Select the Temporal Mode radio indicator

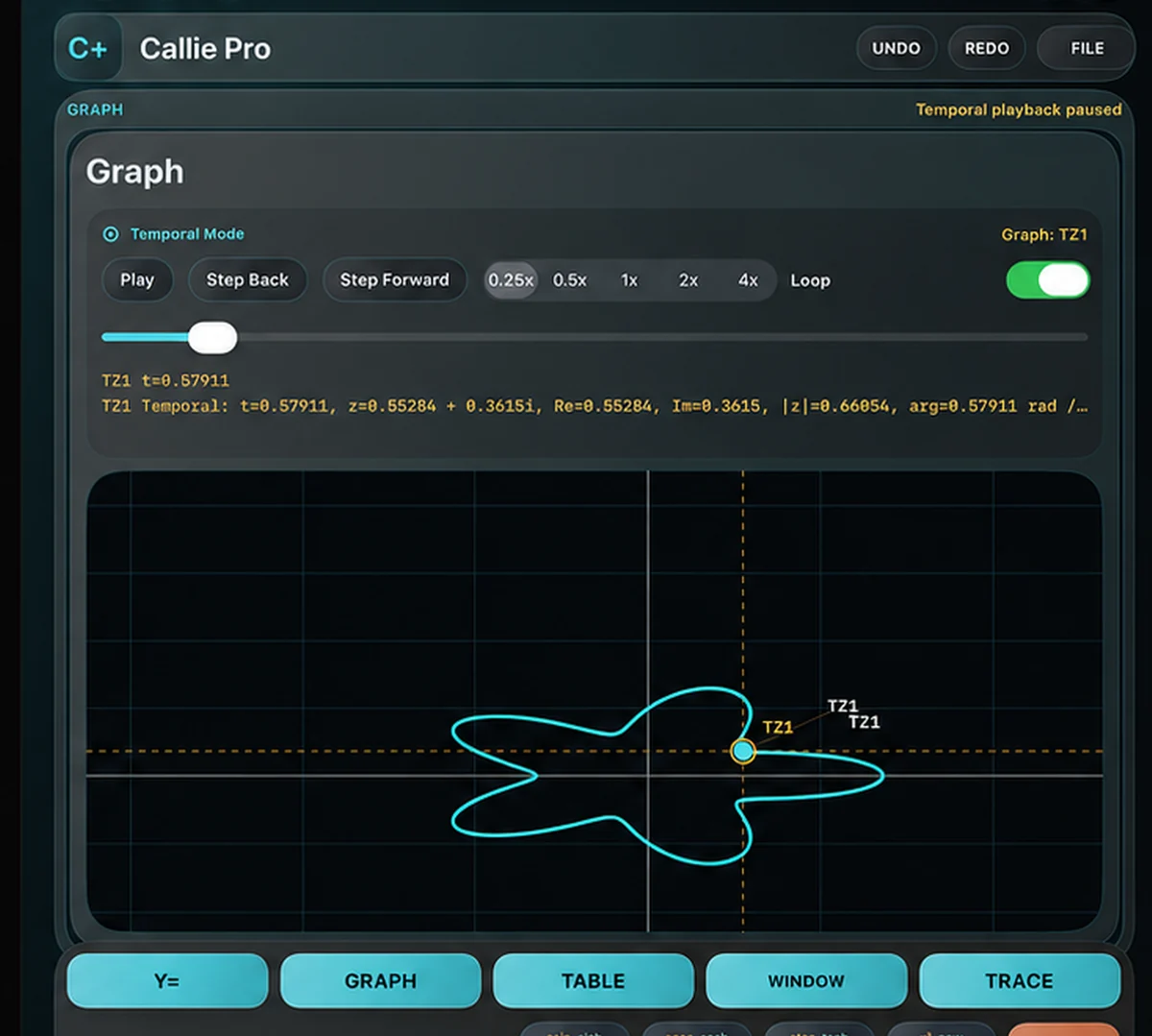[x=110, y=234]
